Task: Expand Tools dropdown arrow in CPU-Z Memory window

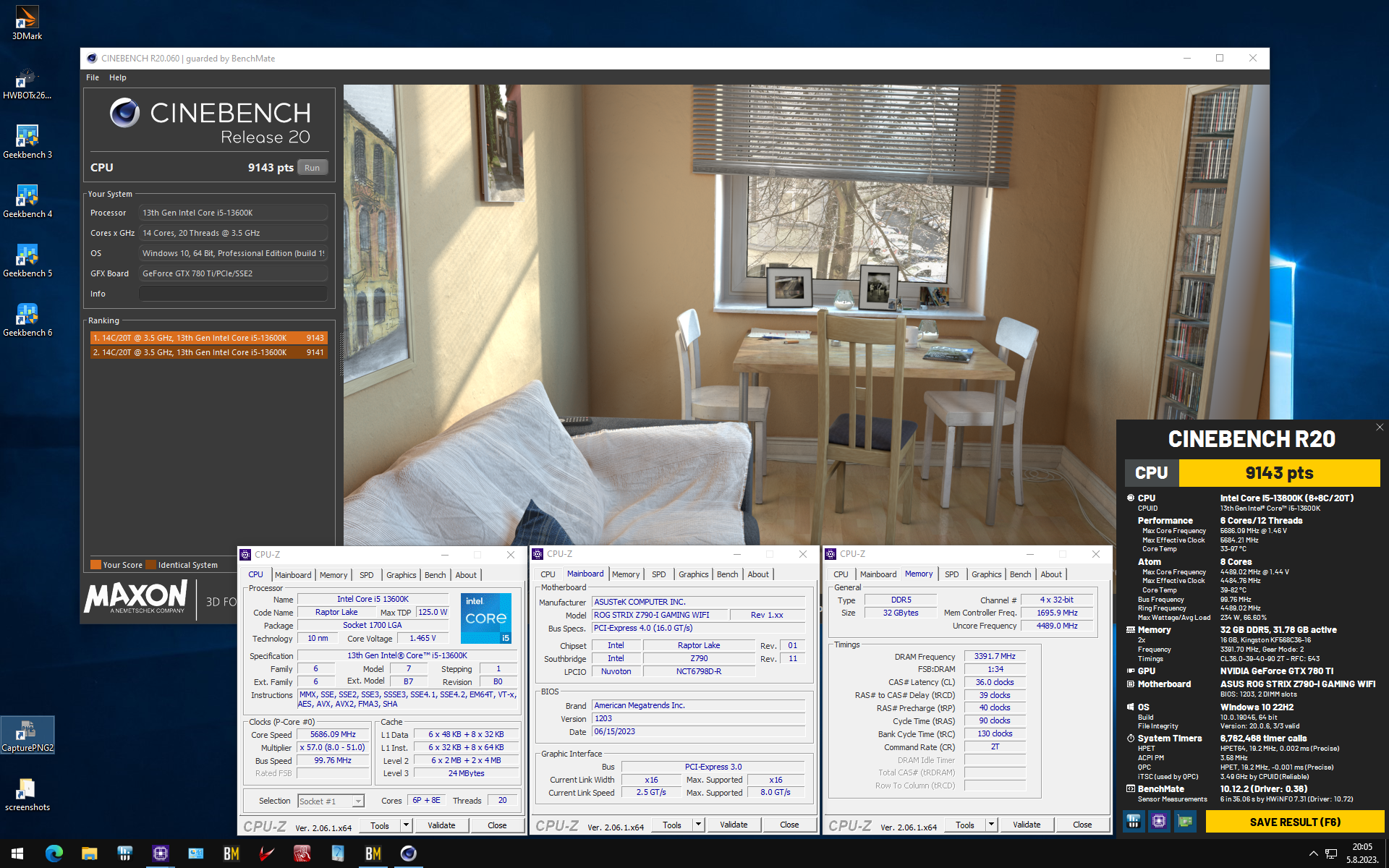Action: pos(991,825)
